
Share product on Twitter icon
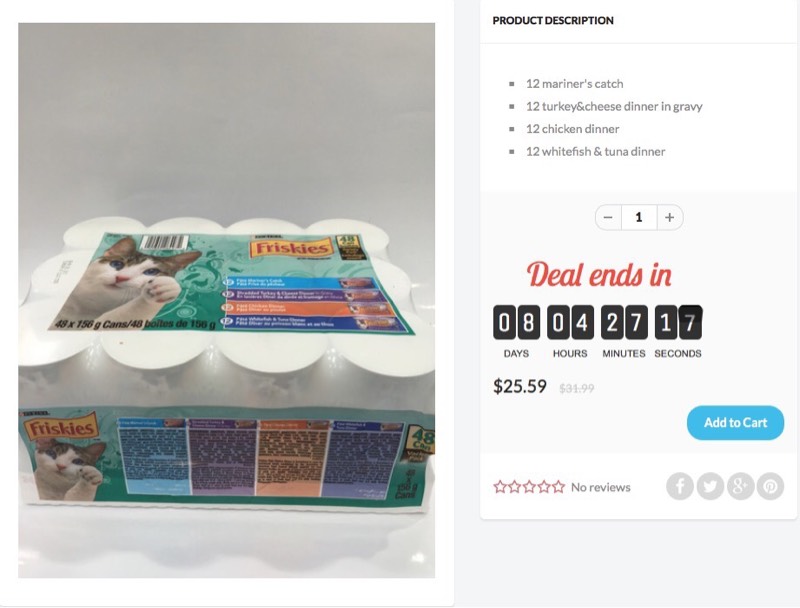(x=710, y=486)
